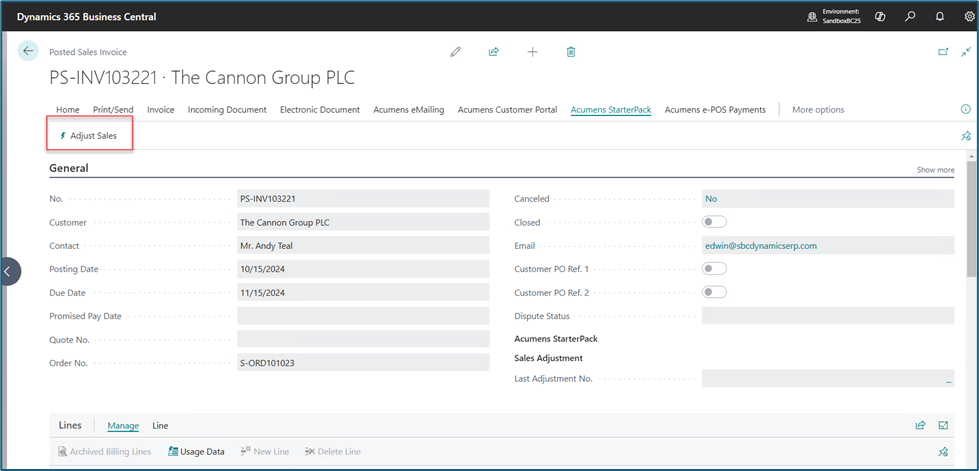Click the trash delete icon
This screenshot has width=979, height=471.
(x=571, y=52)
